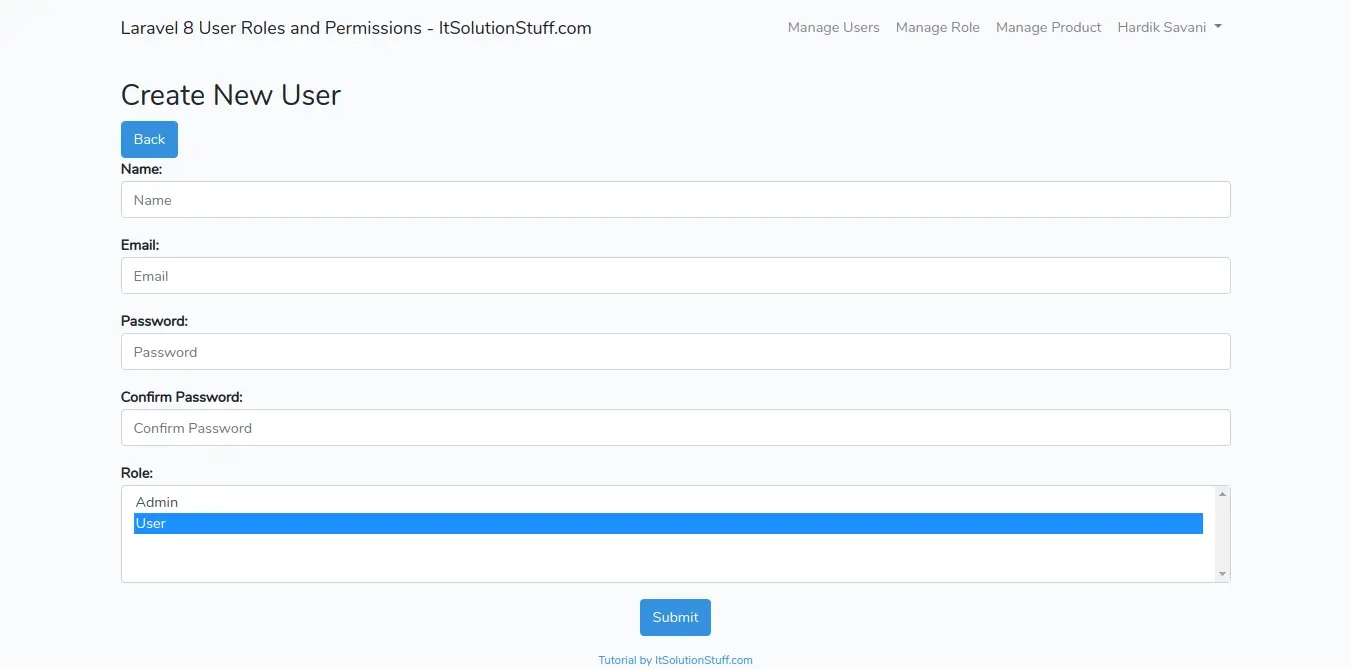Viewport: 1351px width, 669px height.
Task: Click into the Email input box
Action: [675, 276]
